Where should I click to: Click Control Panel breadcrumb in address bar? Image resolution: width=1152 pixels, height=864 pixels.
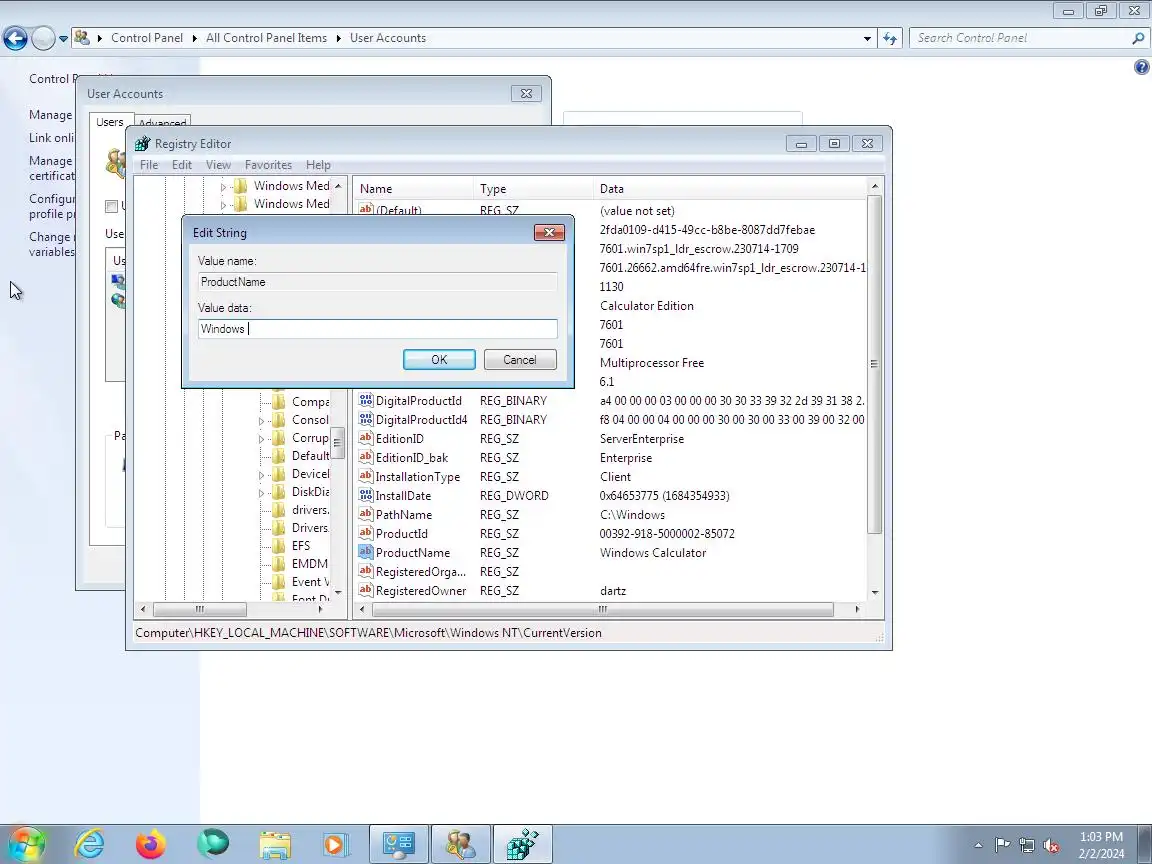tap(147, 38)
